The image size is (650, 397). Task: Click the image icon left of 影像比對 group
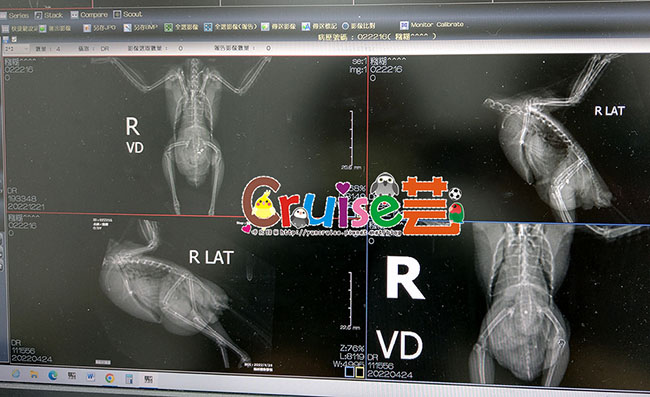[x=265, y=27]
